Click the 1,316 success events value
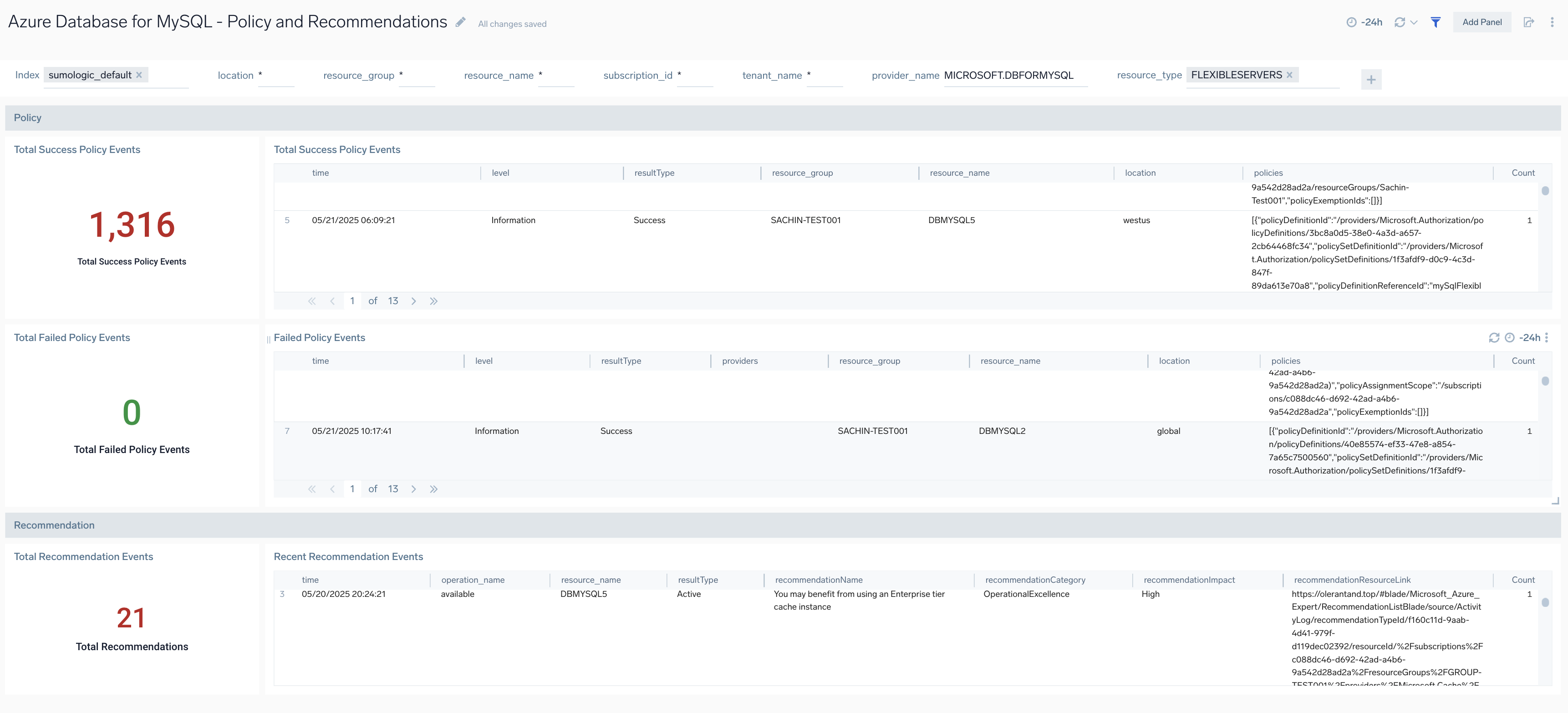The width and height of the screenshot is (1568, 713). point(132,224)
